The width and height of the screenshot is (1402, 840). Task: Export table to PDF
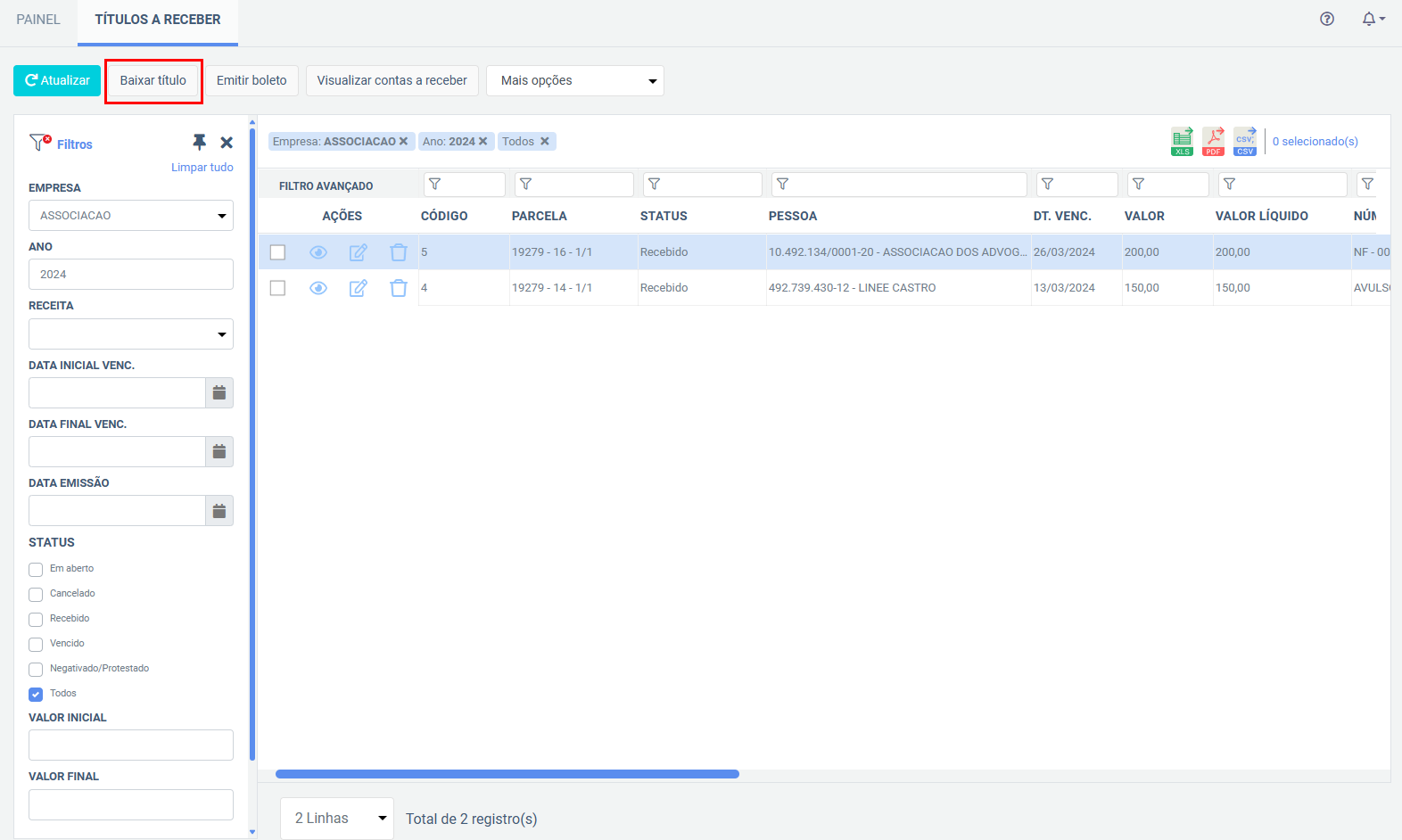point(1213,141)
